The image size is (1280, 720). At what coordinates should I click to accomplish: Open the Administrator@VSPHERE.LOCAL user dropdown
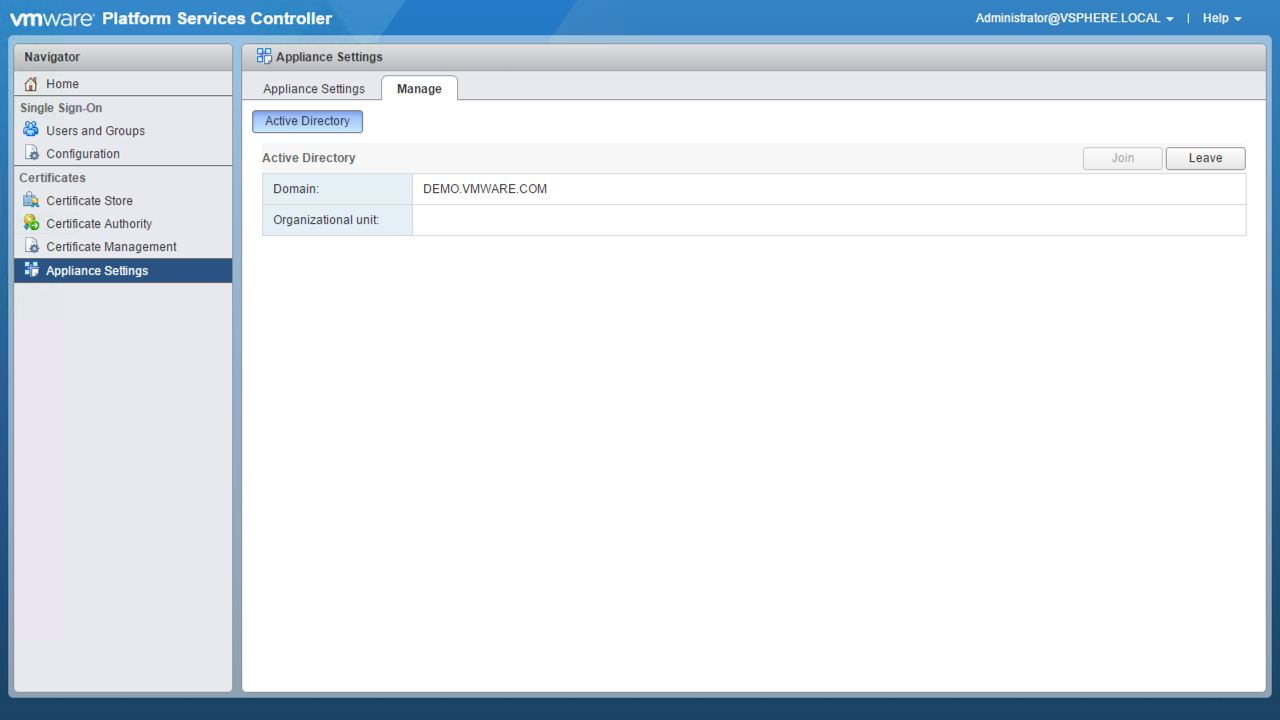pyautogui.click(x=1074, y=18)
